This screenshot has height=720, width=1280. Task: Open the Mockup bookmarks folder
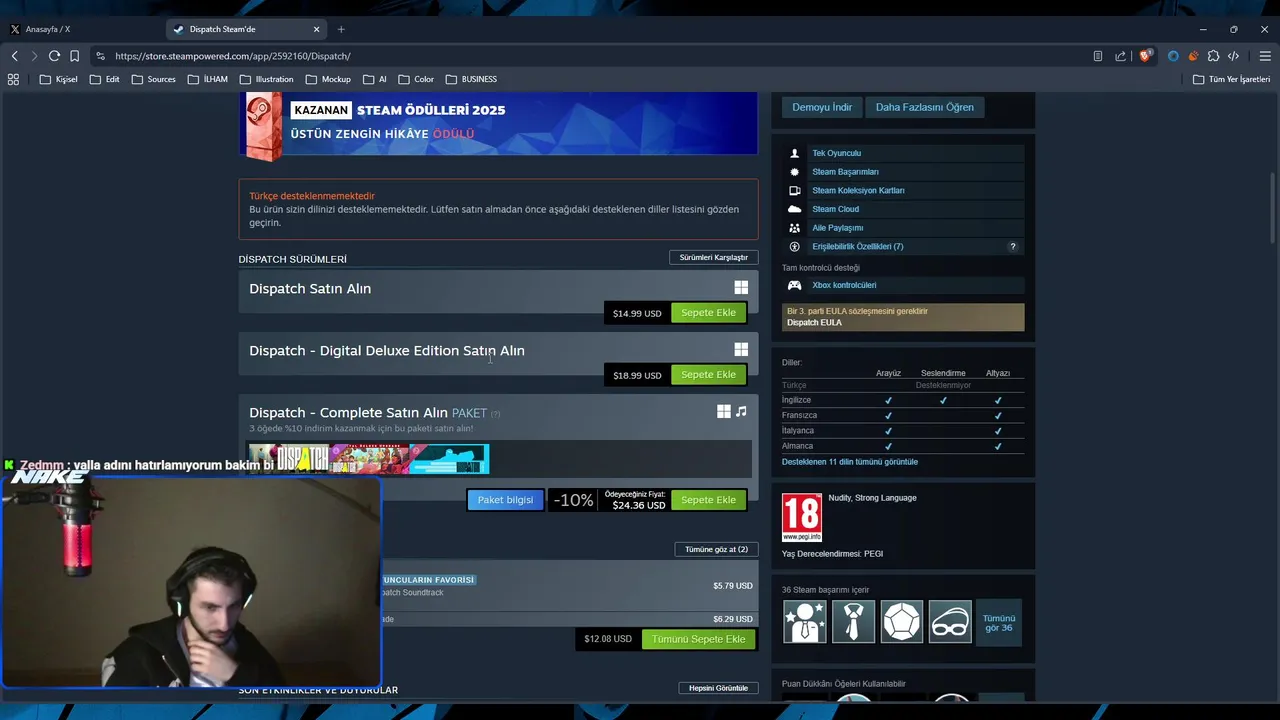point(328,79)
